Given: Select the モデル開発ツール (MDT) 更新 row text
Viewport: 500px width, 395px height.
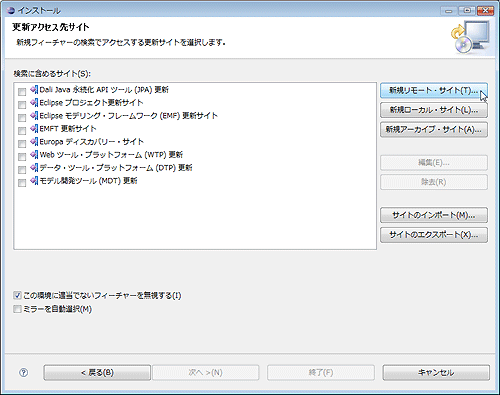Looking at the screenshot, I should pyautogui.click(x=88, y=181).
